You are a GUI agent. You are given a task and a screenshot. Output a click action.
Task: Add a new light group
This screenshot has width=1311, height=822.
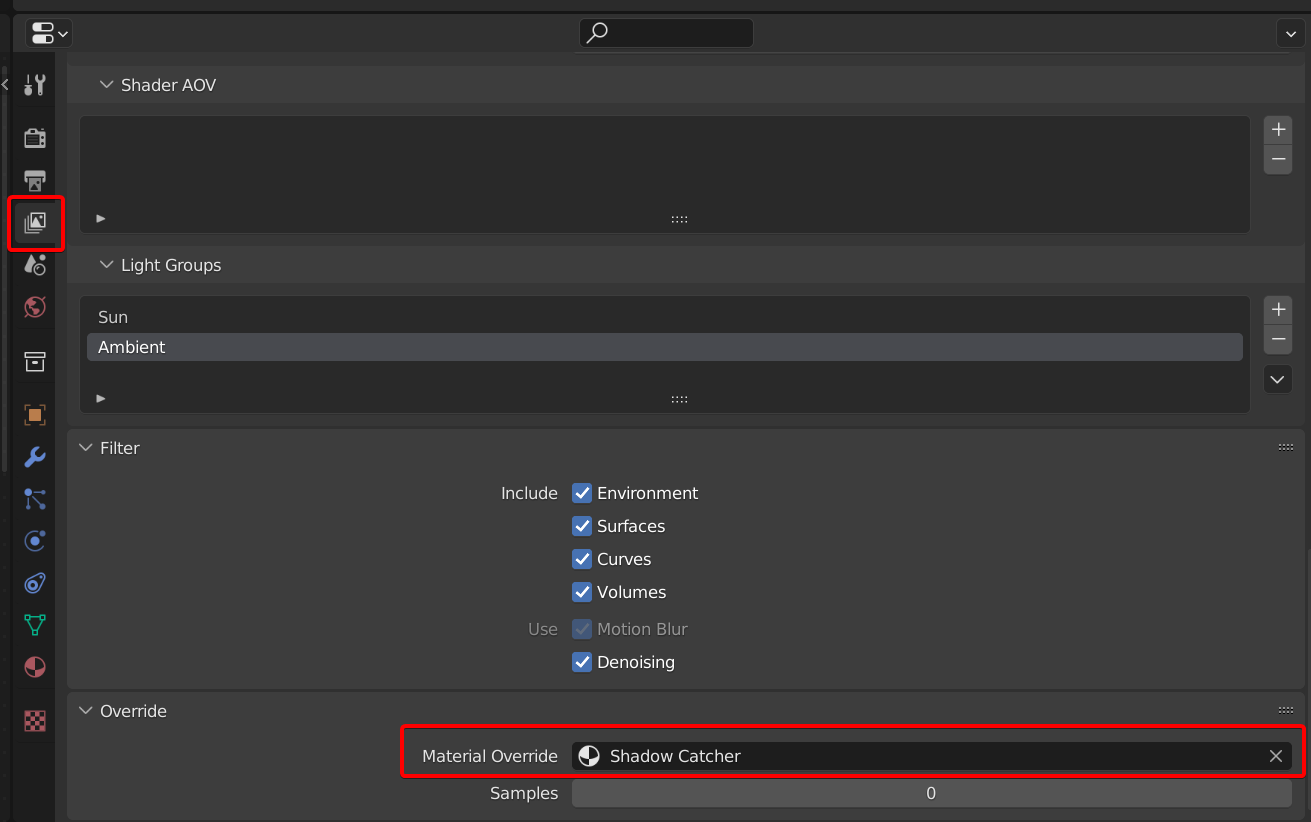click(x=1277, y=309)
